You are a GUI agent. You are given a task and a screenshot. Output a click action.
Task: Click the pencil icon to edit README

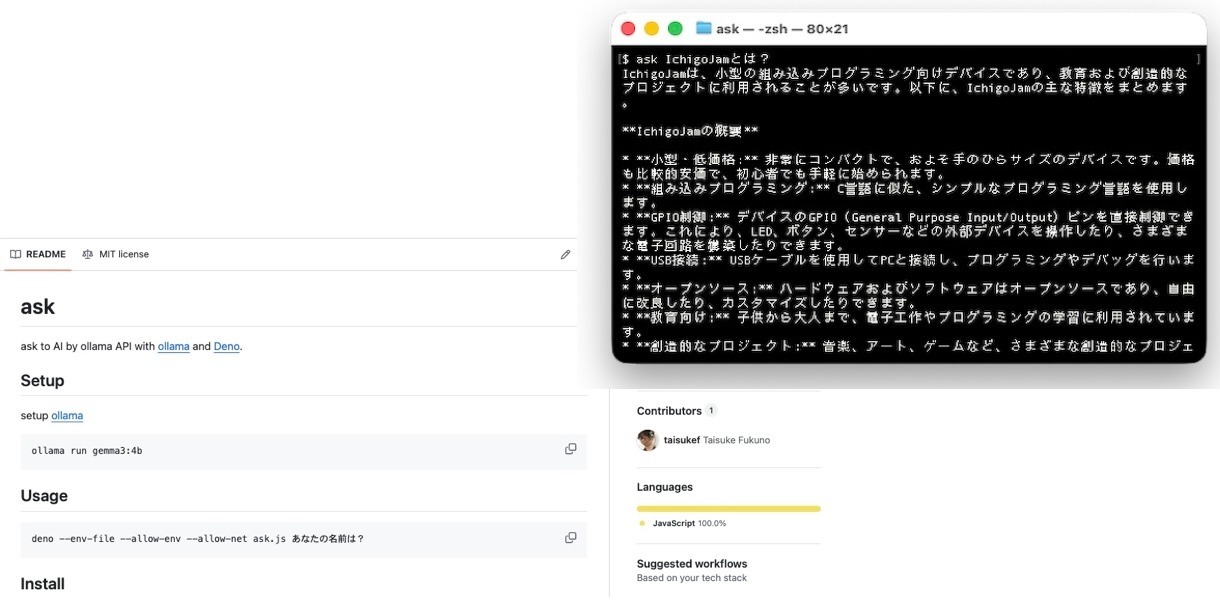pyautogui.click(x=565, y=255)
